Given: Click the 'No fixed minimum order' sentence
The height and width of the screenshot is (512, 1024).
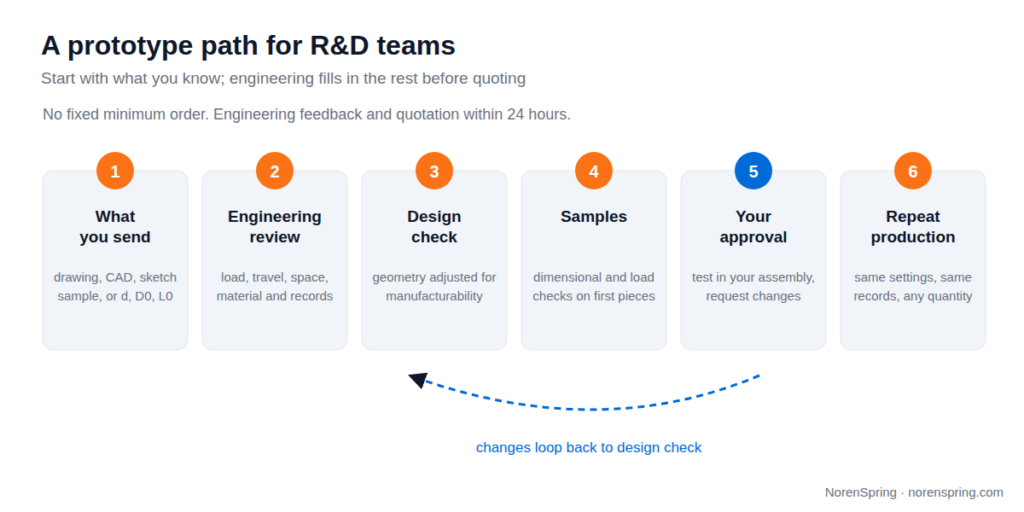Looking at the screenshot, I should 306,114.
